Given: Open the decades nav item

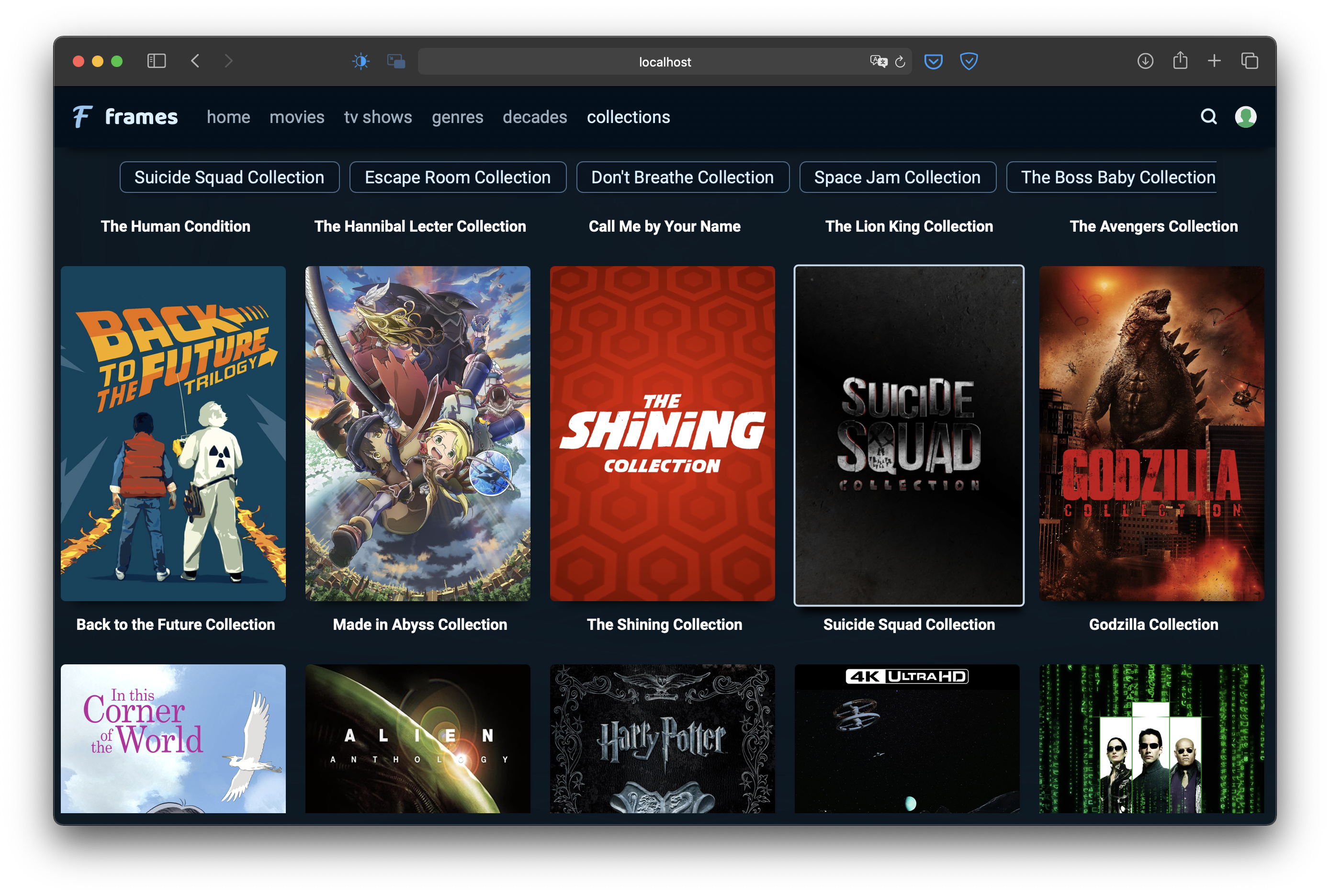Looking at the screenshot, I should coord(534,117).
